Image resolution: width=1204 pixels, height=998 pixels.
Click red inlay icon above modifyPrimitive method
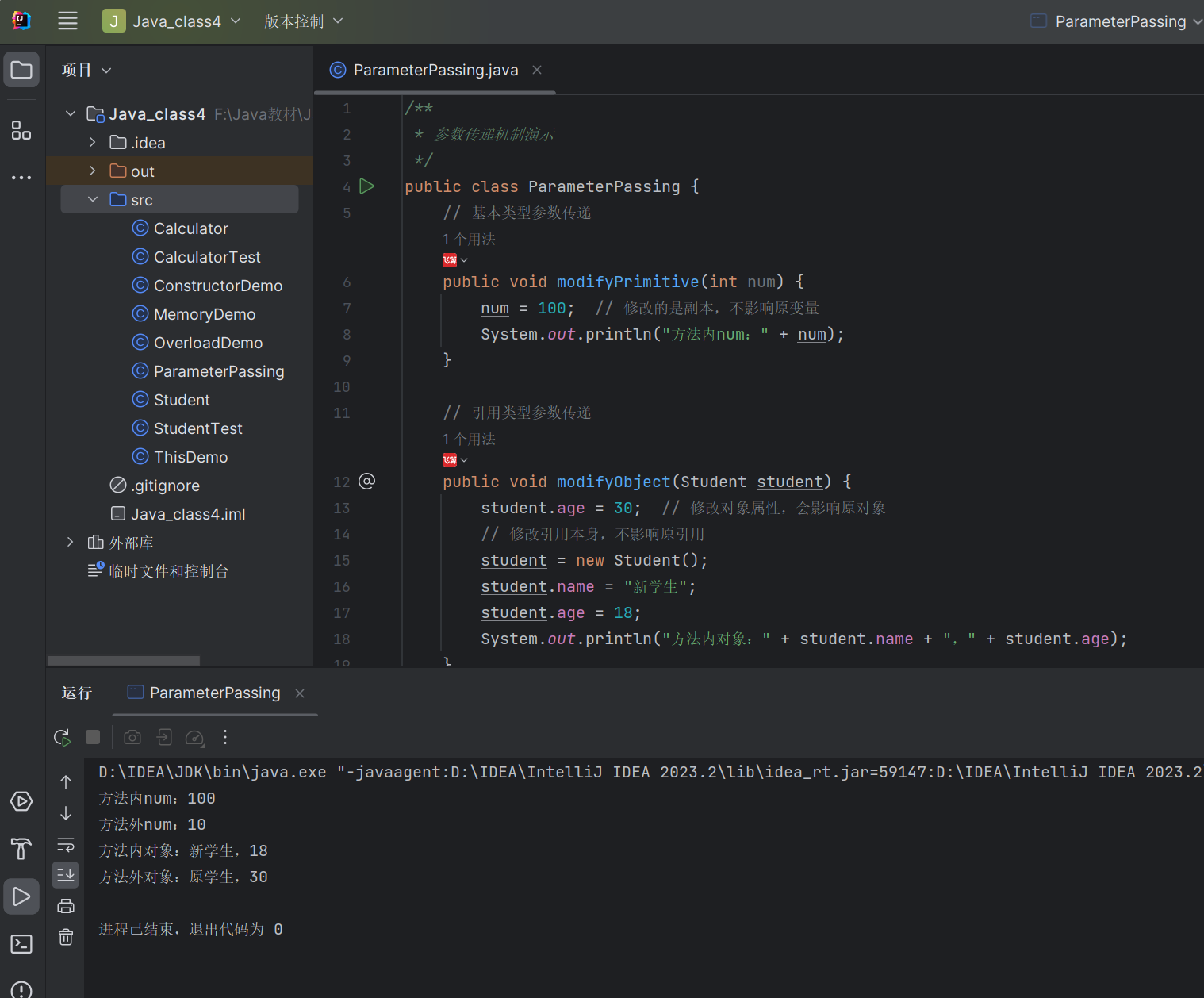pyautogui.click(x=450, y=260)
